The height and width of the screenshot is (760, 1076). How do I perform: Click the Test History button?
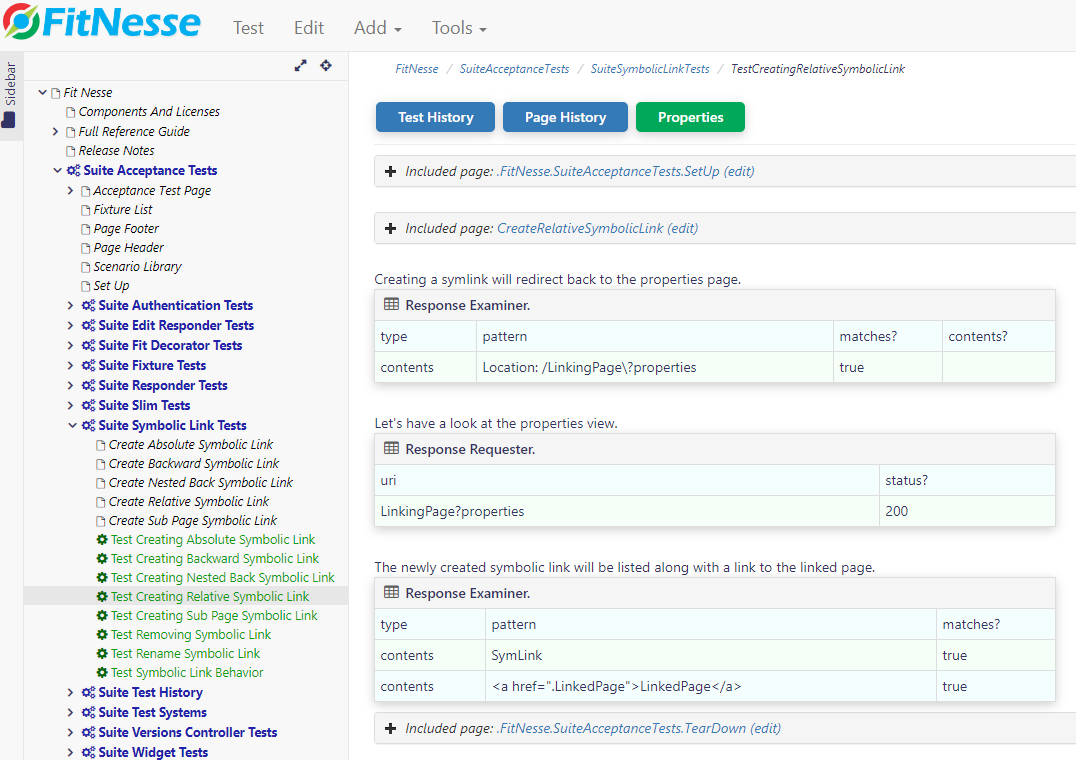pyautogui.click(x=435, y=117)
